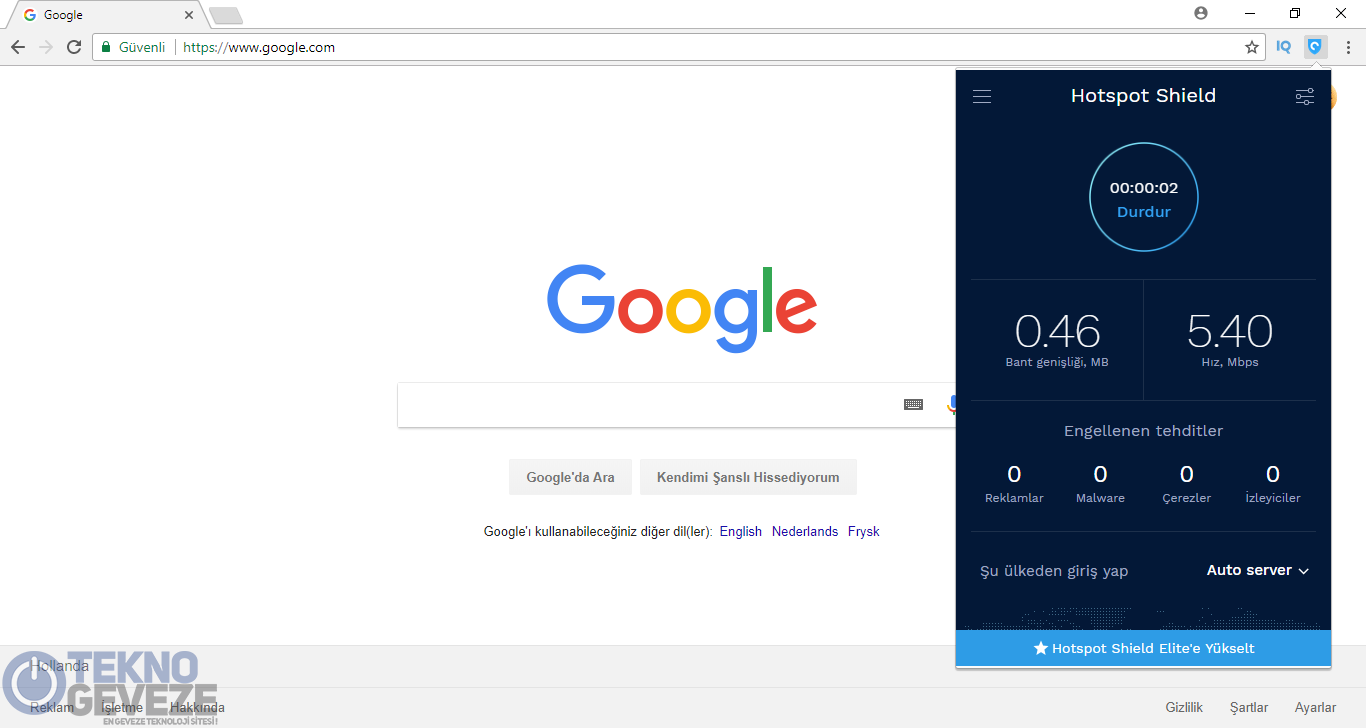
Task: Switch Google language to Frysk
Action: click(x=863, y=531)
